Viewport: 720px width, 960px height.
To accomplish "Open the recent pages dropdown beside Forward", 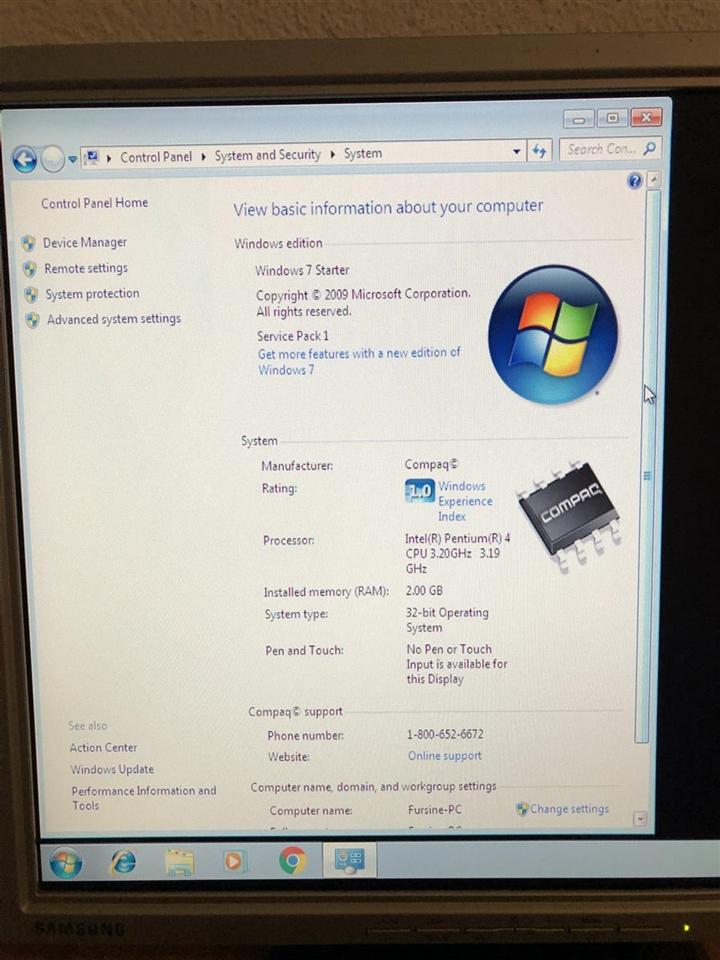I will pyautogui.click(x=72, y=159).
